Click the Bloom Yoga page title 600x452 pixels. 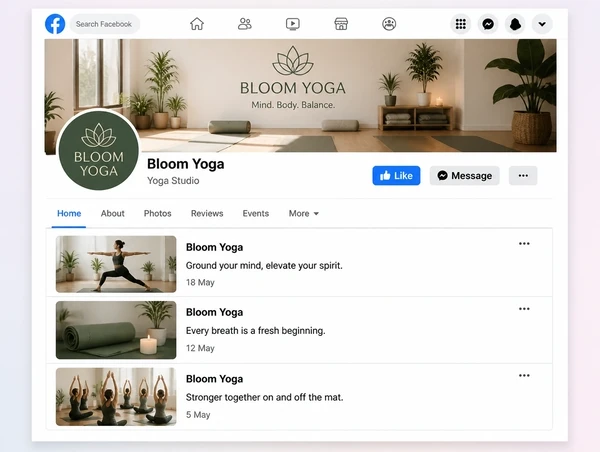(x=186, y=164)
